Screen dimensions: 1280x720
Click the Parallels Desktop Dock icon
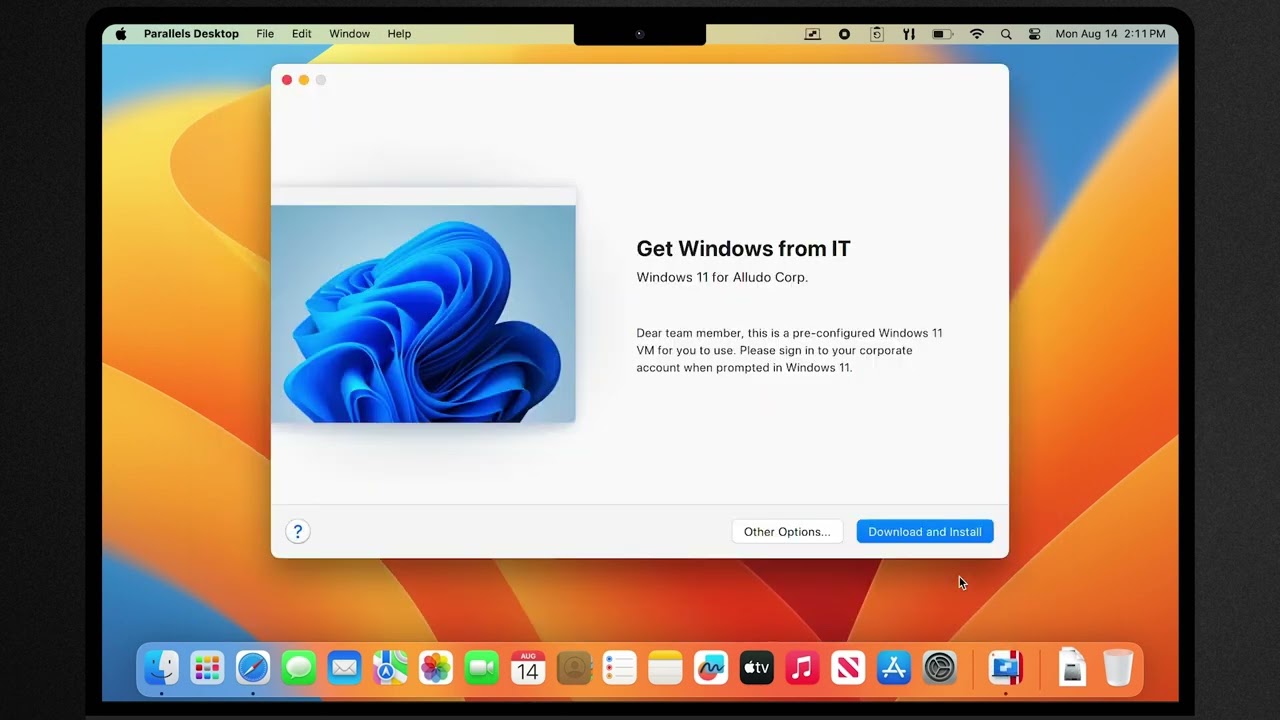coord(1006,667)
